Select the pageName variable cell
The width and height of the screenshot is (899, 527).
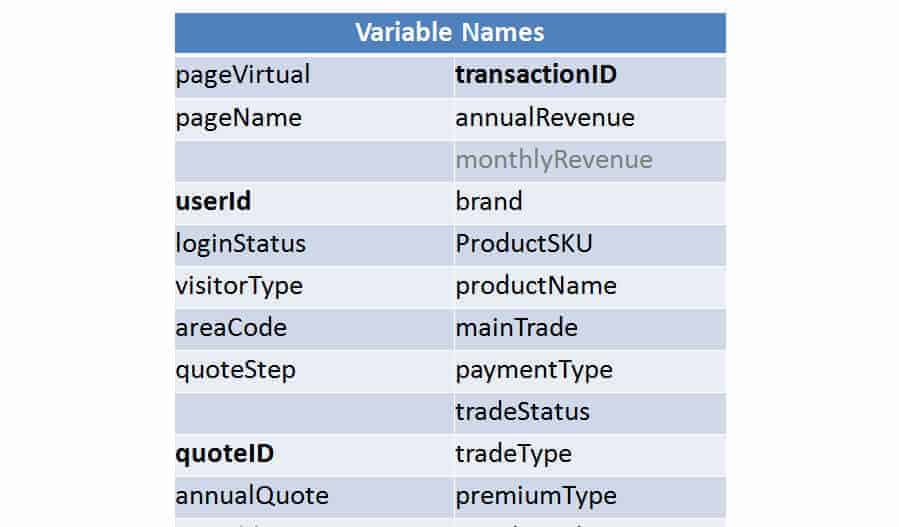coord(238,118)
